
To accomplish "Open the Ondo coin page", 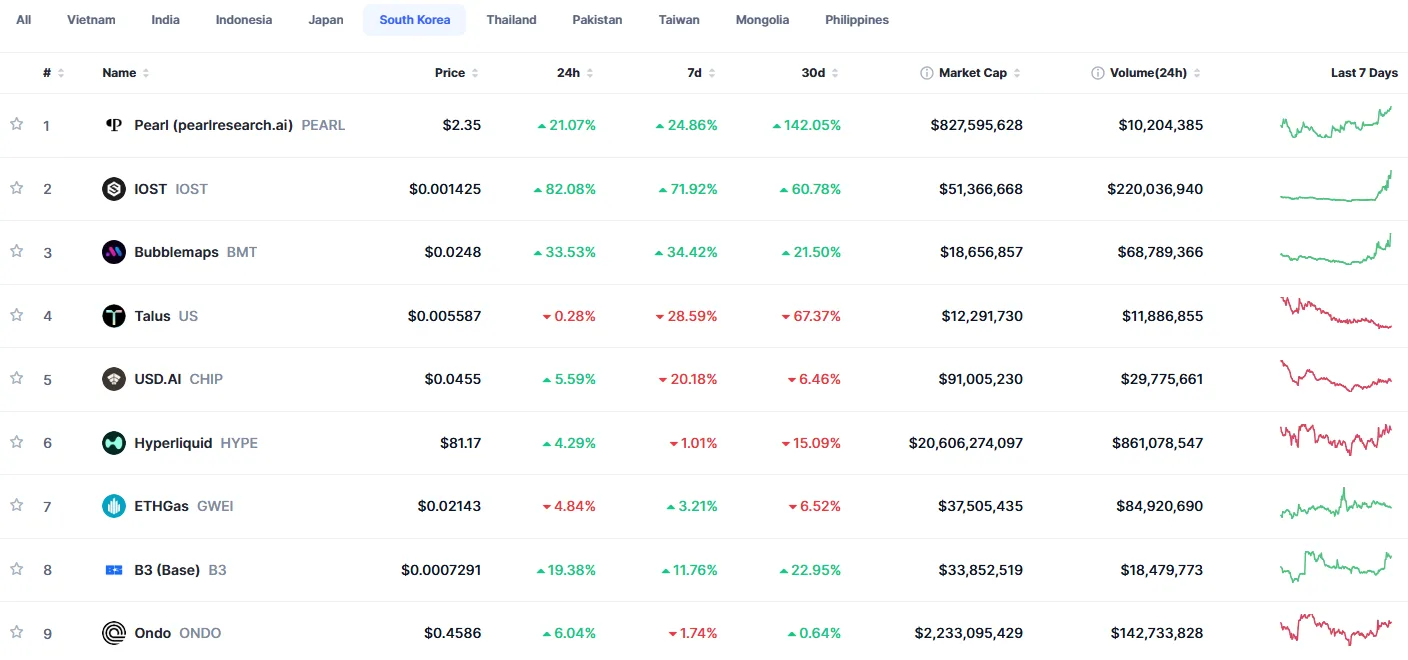I will (153, 633).
